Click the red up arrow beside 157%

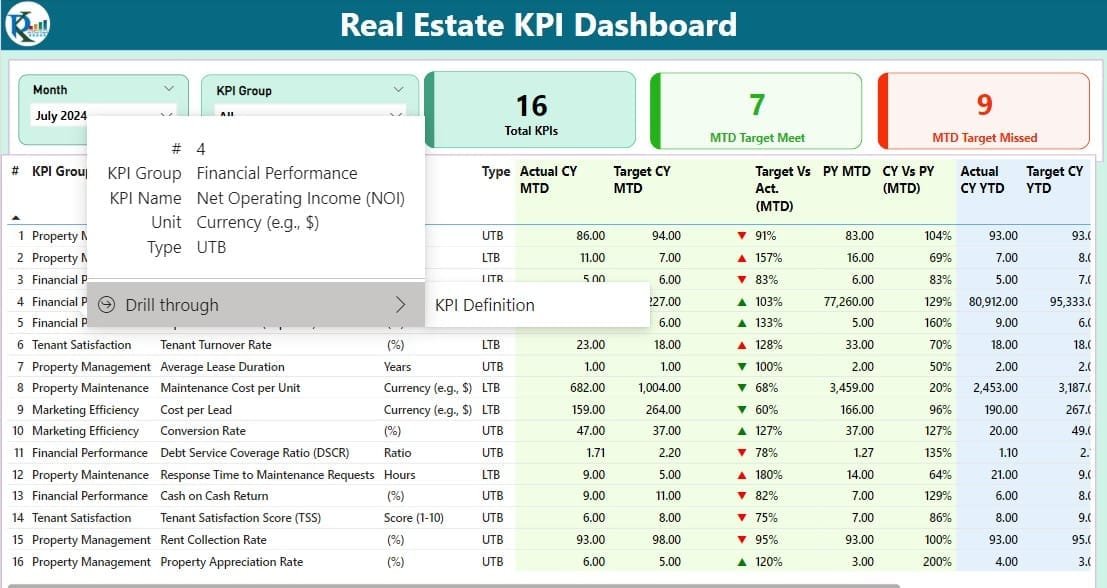[x=741, y=258]
